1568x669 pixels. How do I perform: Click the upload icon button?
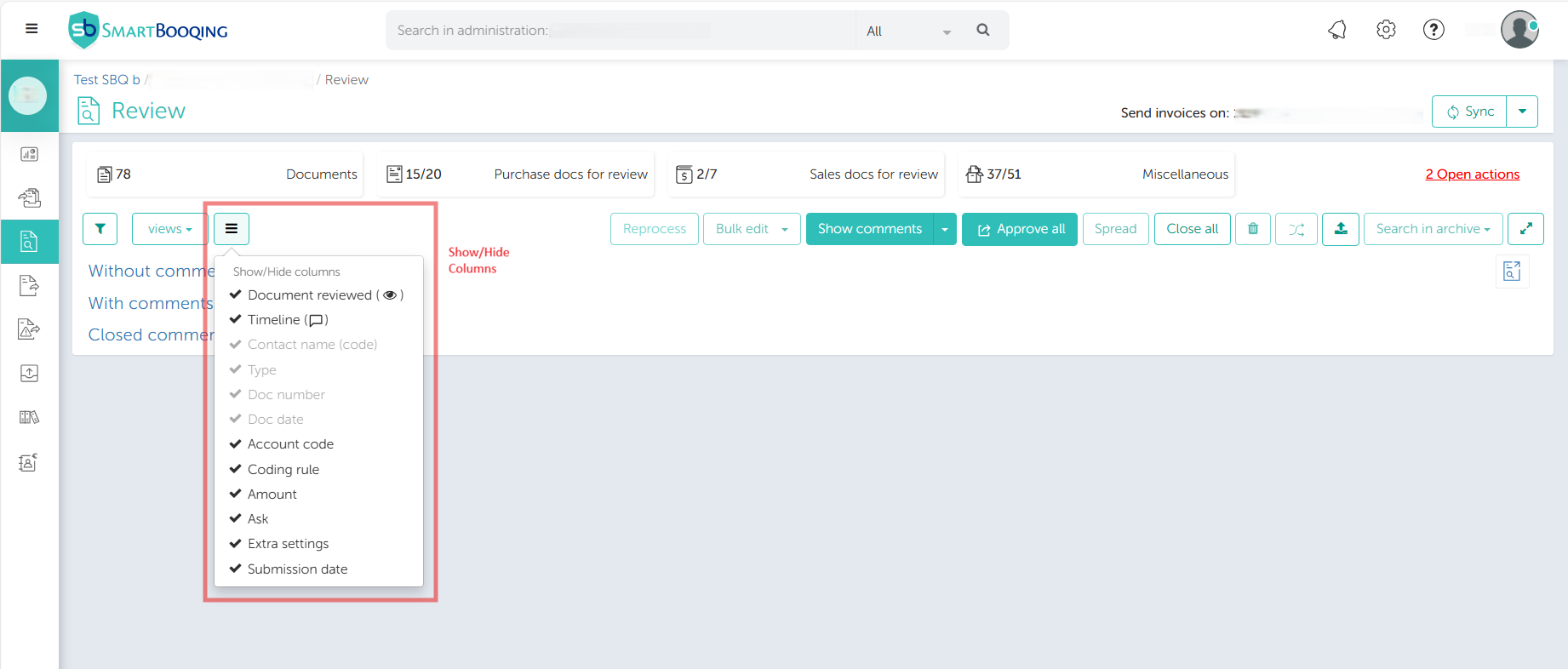click(x=1341, y=229)
